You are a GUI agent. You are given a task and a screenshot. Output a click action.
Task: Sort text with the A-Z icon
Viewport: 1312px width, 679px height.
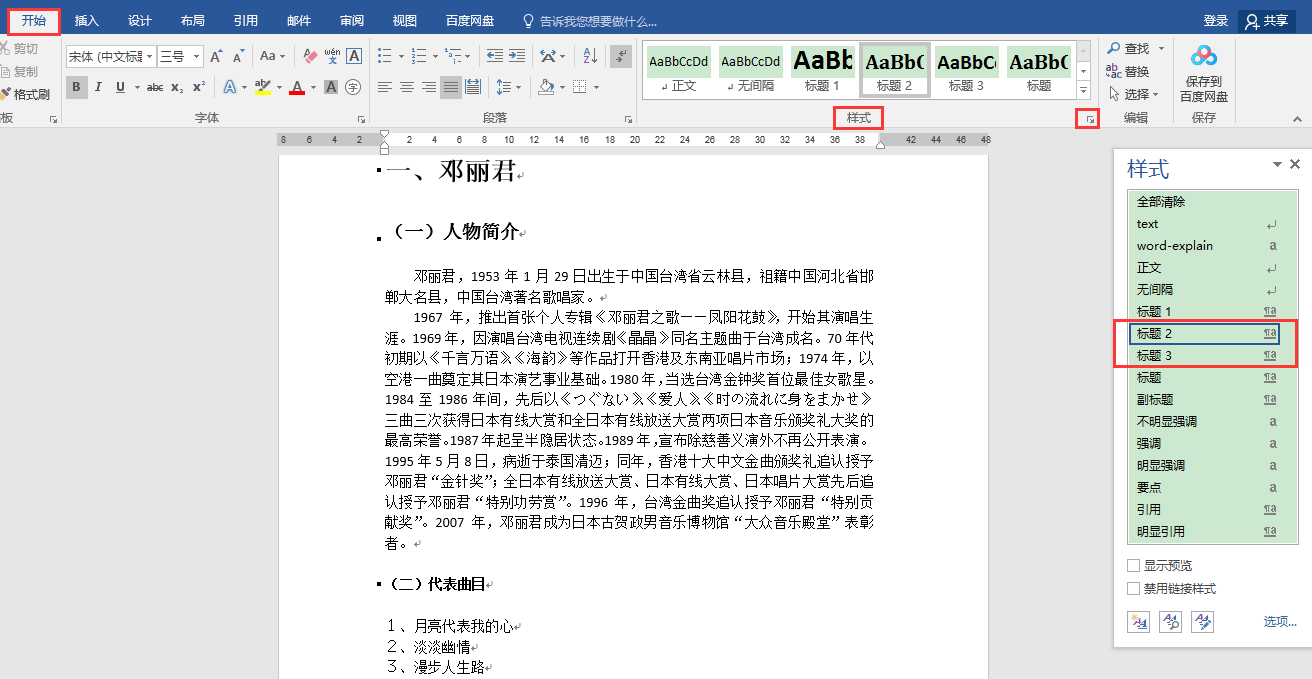pos(590,57)
